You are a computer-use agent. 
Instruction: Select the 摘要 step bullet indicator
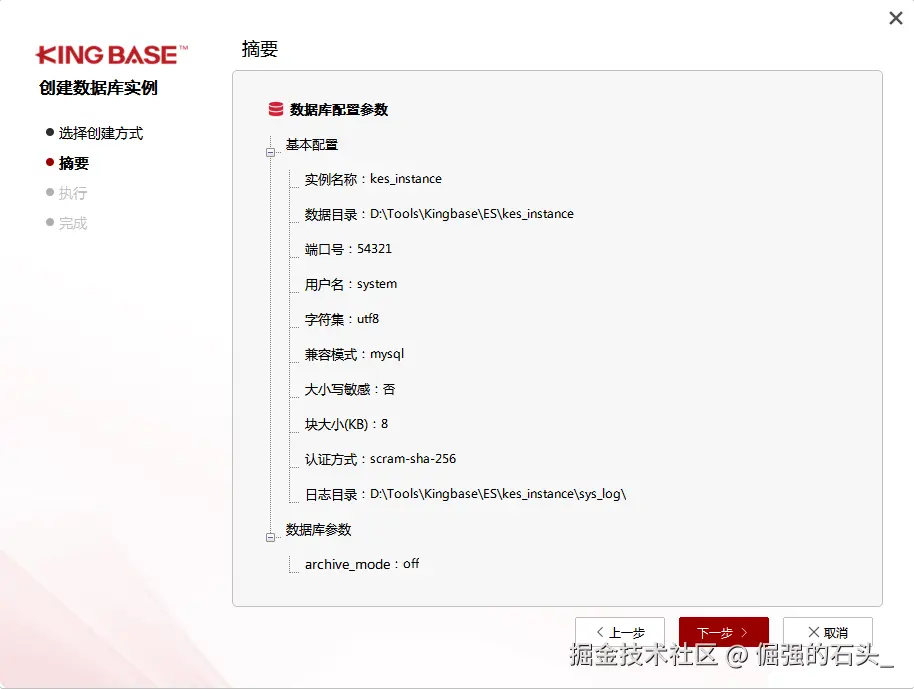click(x=50, y=164)
